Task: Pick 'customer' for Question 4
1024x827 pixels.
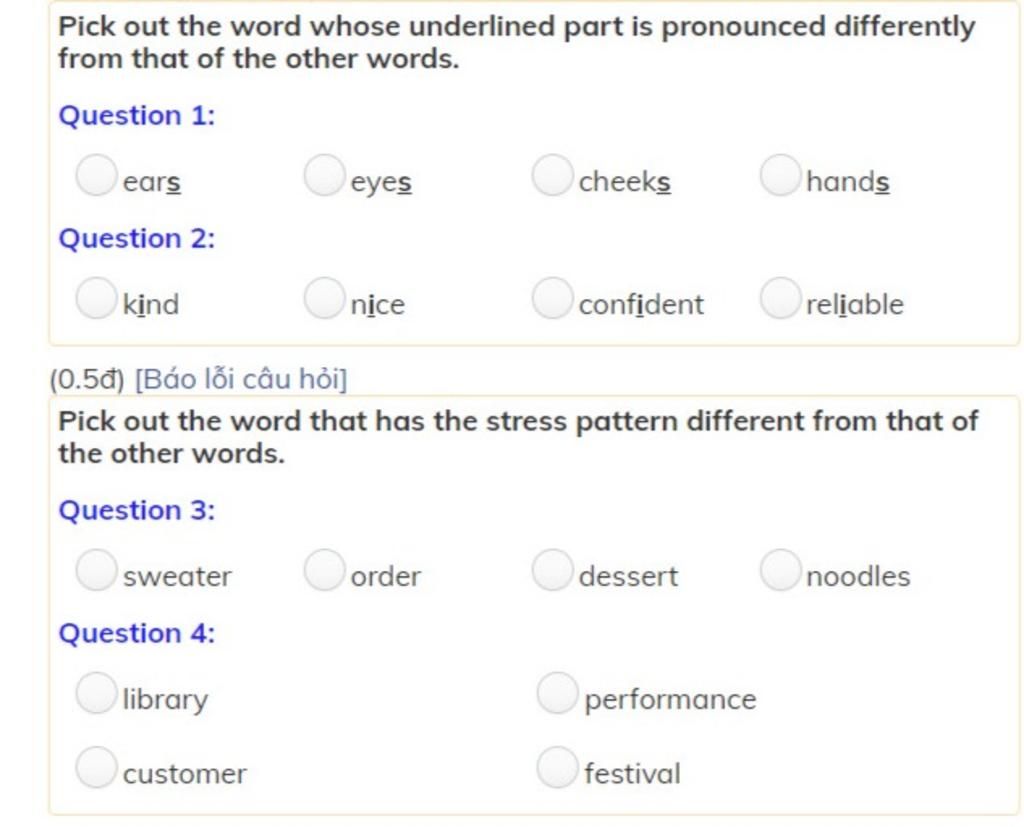Action: [97, 768]
